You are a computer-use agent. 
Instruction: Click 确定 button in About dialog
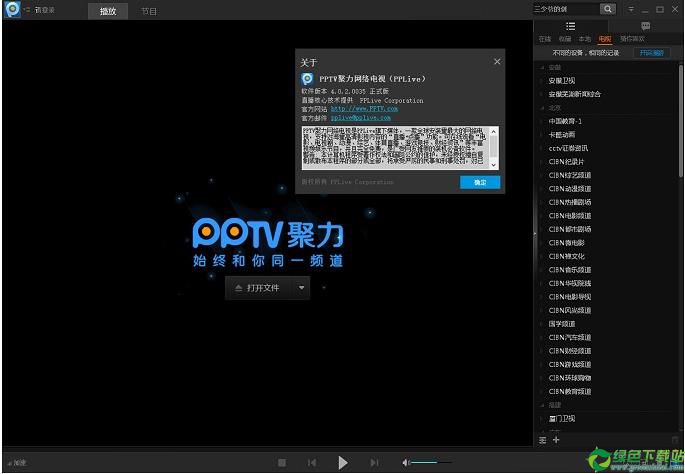(479, 182)
